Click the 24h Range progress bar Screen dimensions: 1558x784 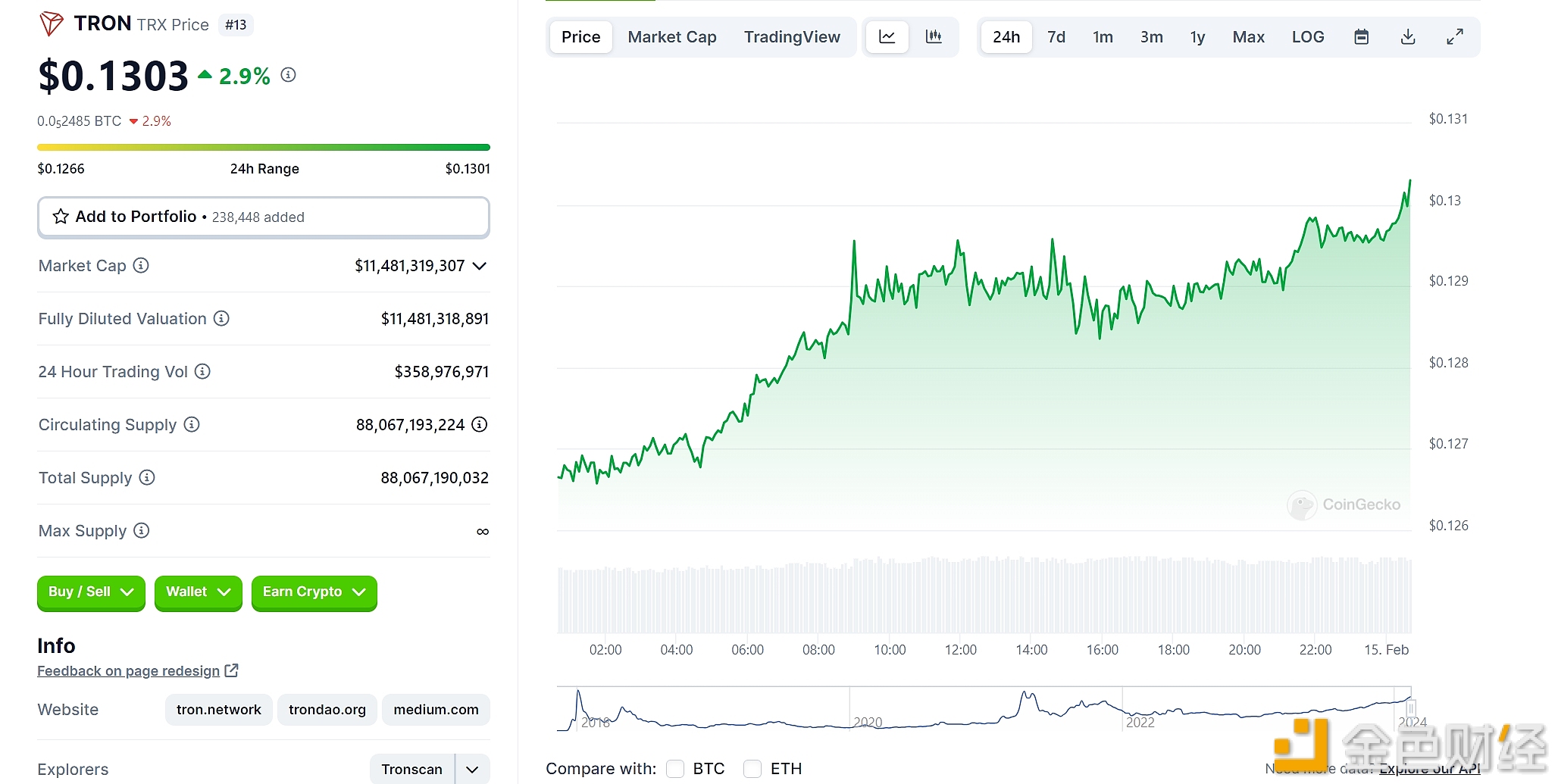click(264, 147)
